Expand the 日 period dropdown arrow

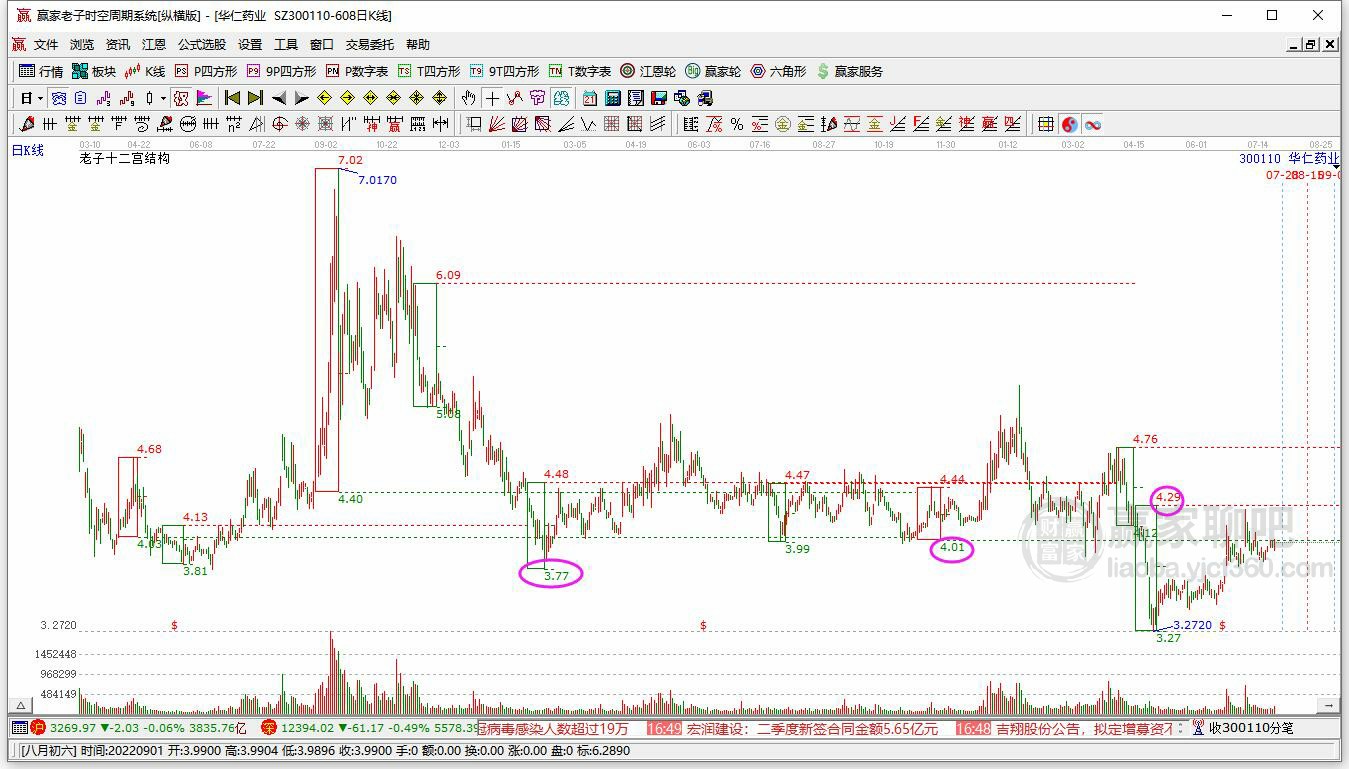click(41, 98)
